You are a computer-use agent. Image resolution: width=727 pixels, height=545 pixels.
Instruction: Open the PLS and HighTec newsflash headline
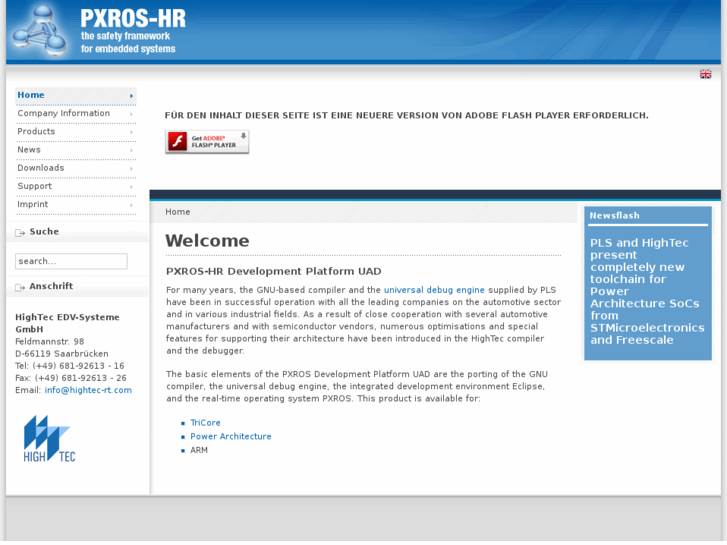(x=647, y=291)
